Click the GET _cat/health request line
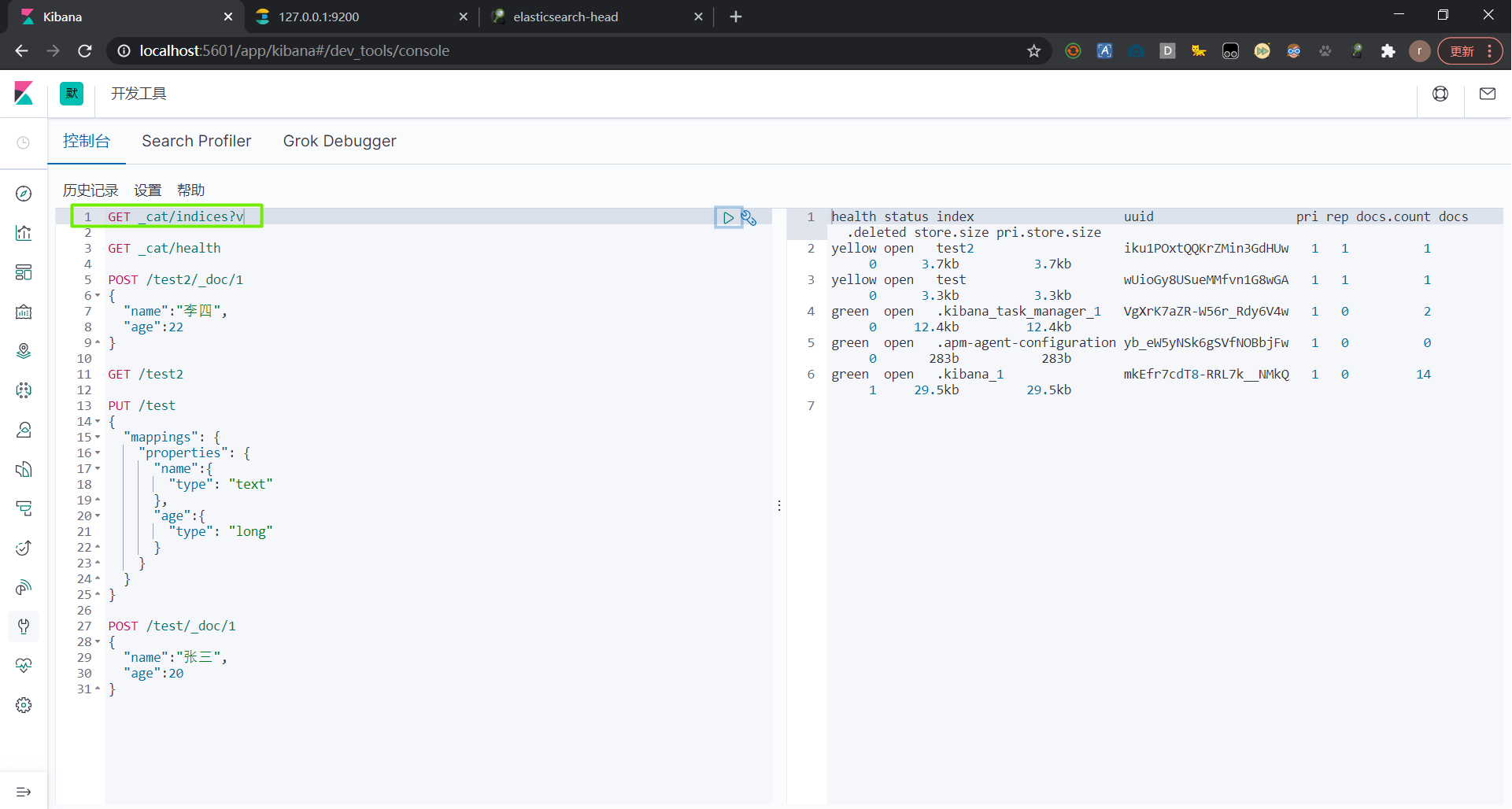 [165, 249]
